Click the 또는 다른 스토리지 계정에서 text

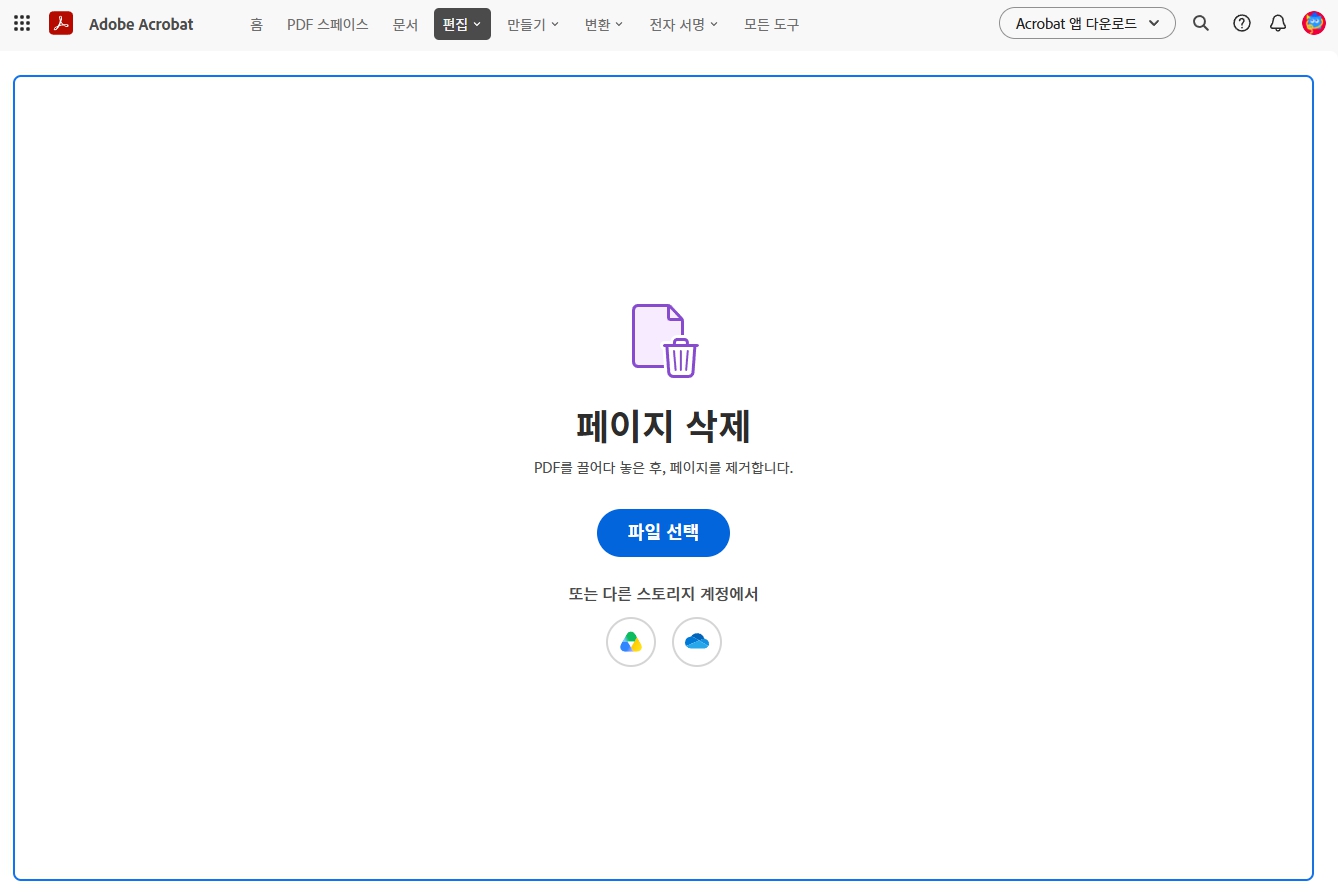(663, 594)
